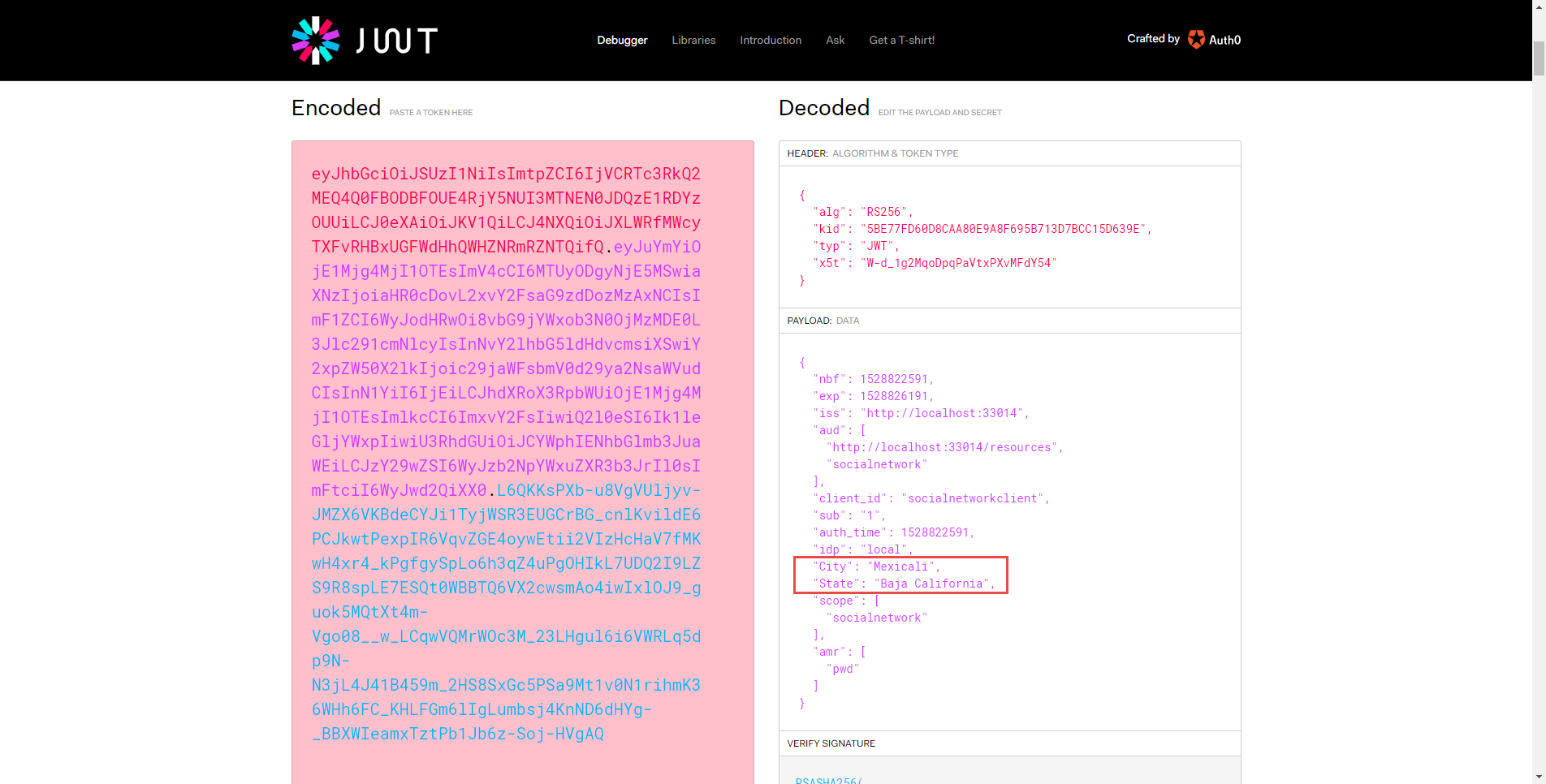
Task: Click the Encoded section heading
Action: 336,107
